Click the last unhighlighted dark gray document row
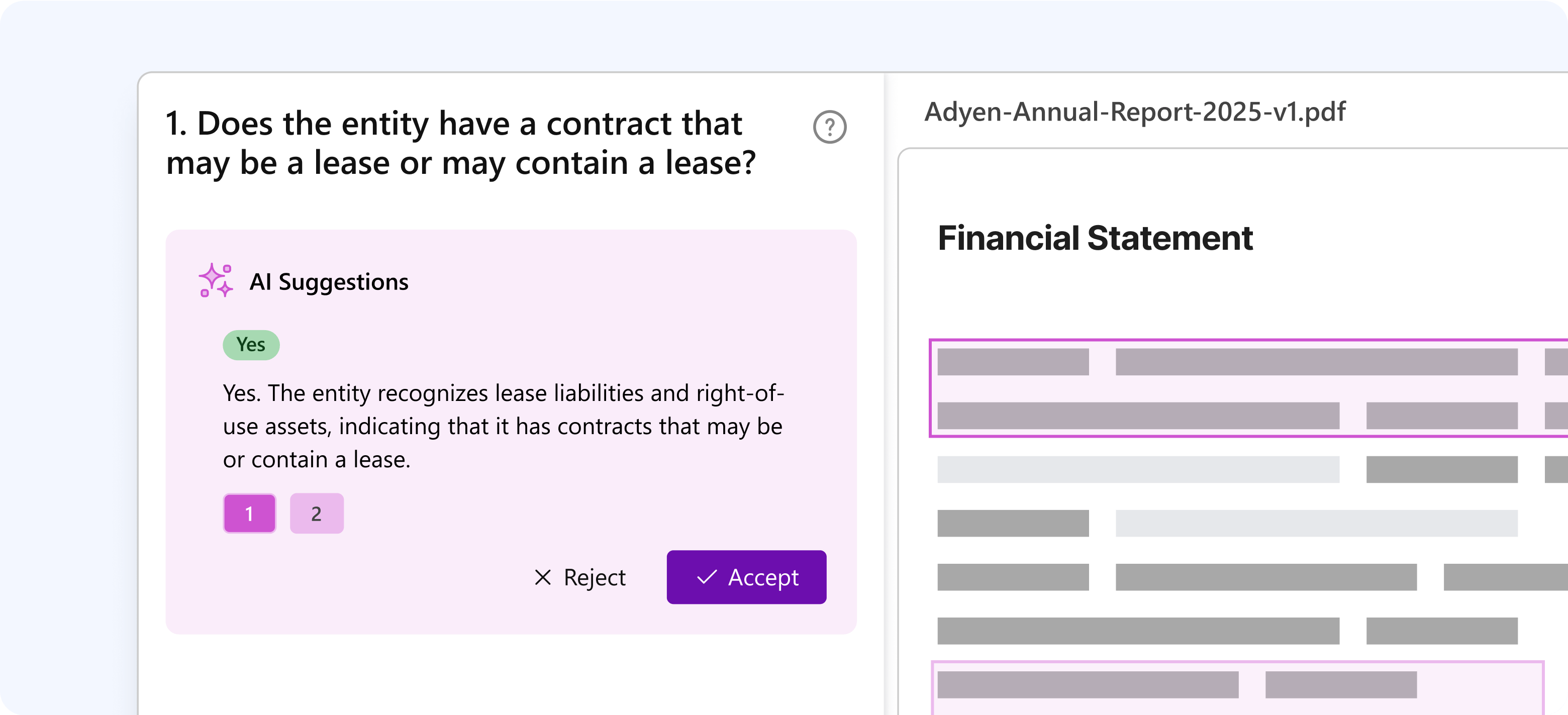The width and height of the screenshot is (1568, 715). (x=1138, y=631)
